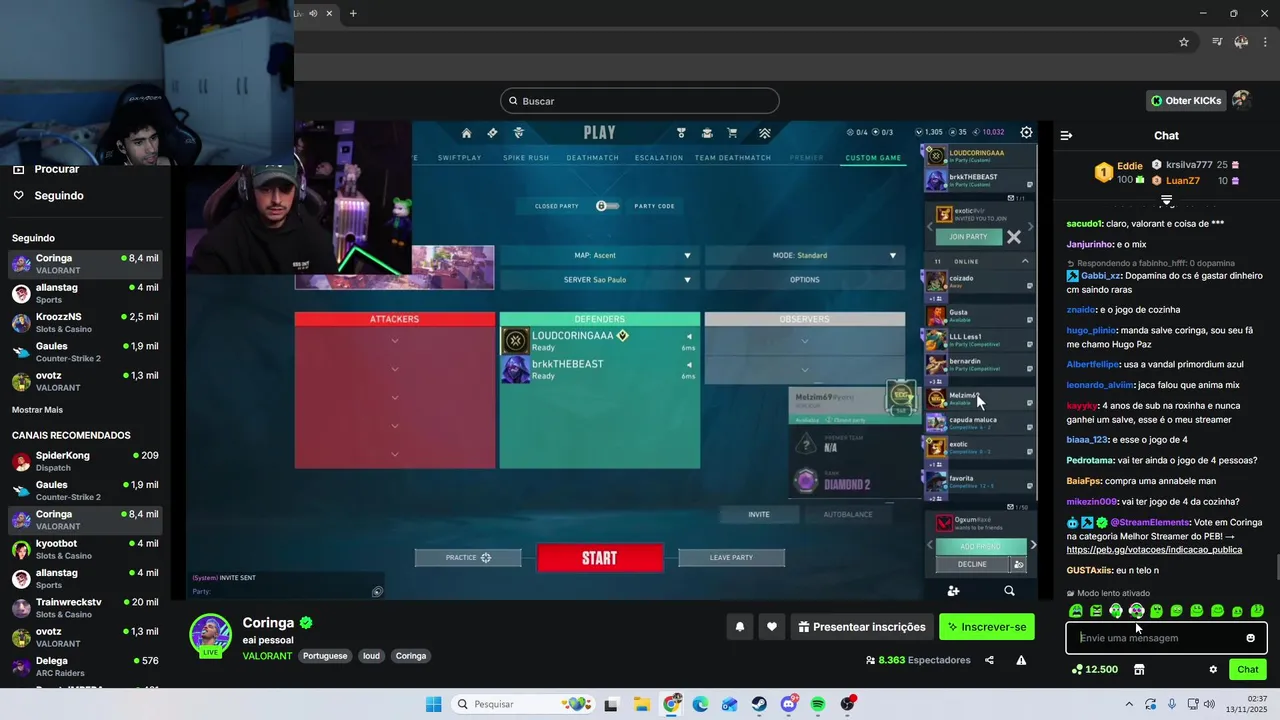Viewport: 1280px width, 720px height.
Task: Collapse the Kick chat panel icon
Action: point(1066,135)
